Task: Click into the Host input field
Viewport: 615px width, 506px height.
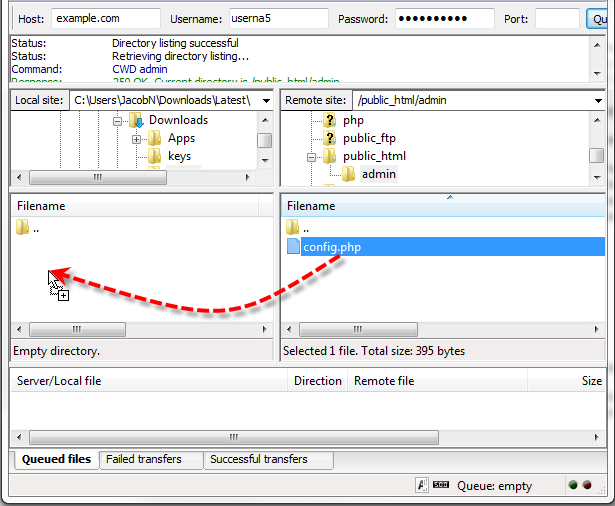Action: coord(106,18)
